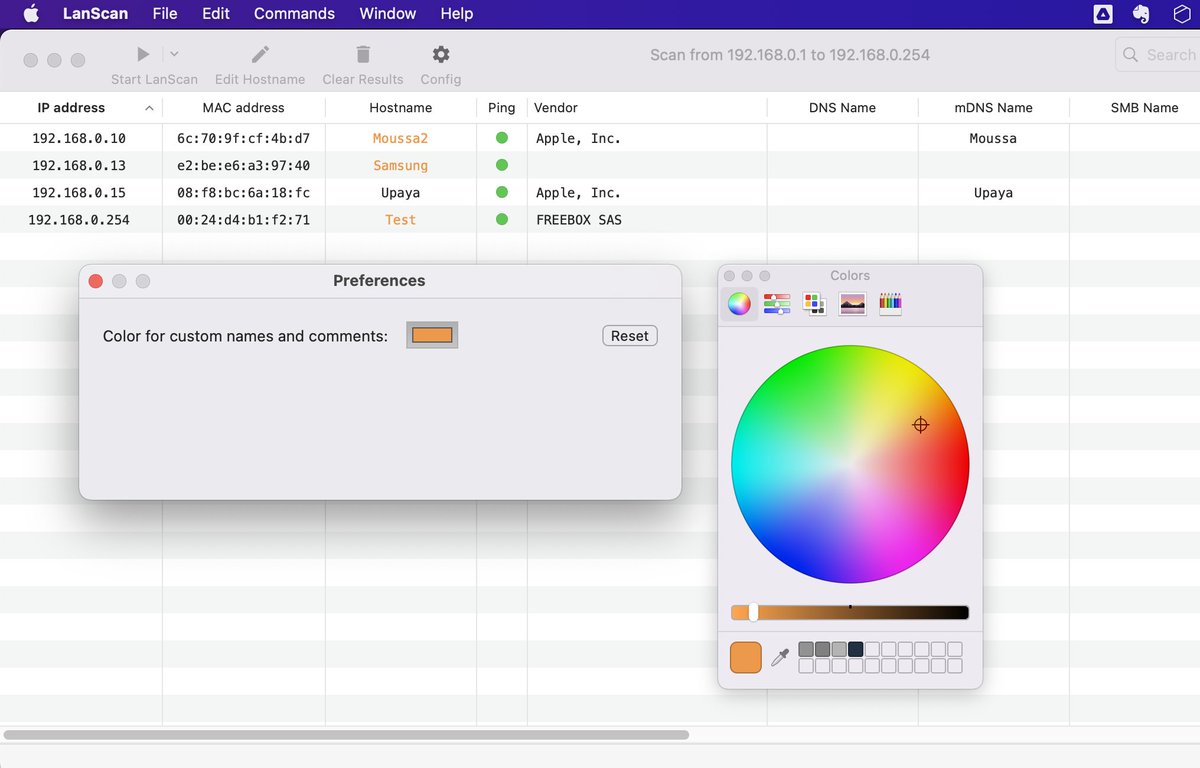Select the 192.168.0.254 IP address cell
Image resolution: width=1200 pixels, height=768 pixels.
[79, 219]
